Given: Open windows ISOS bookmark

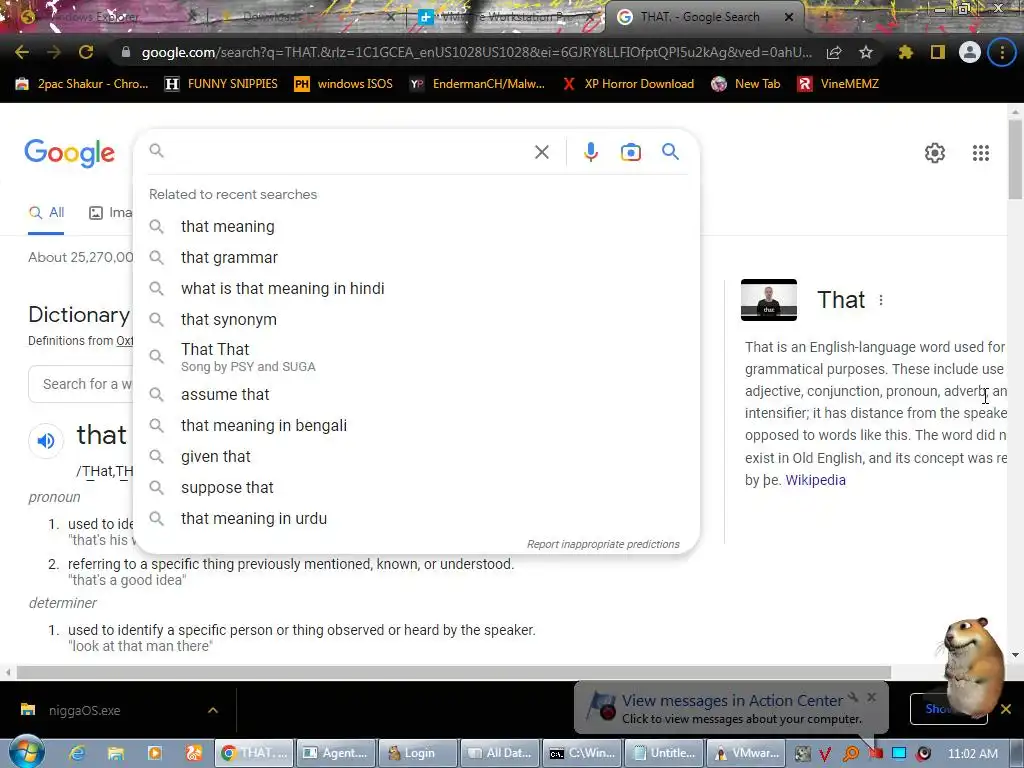Looking at the screenshot, I should point(344,84).
